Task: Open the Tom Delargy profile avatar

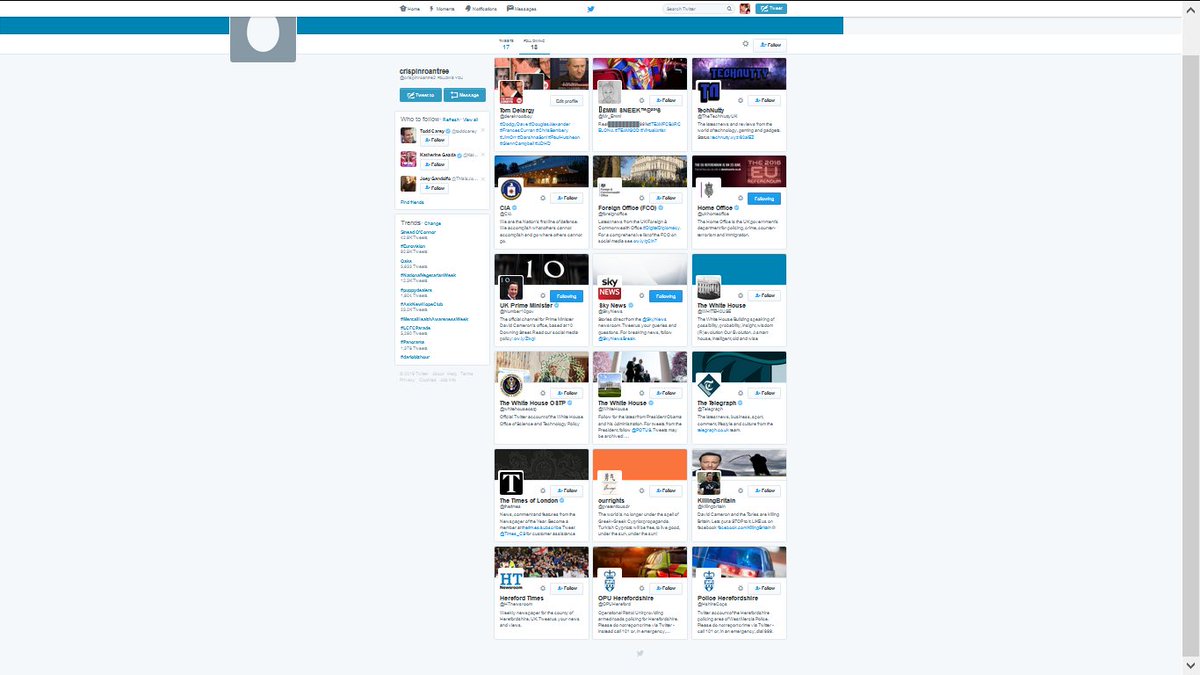Action: pos(510,92)
